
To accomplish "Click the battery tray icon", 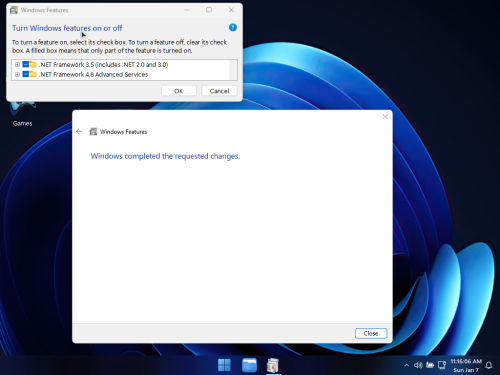I will (x=430, y=365).
